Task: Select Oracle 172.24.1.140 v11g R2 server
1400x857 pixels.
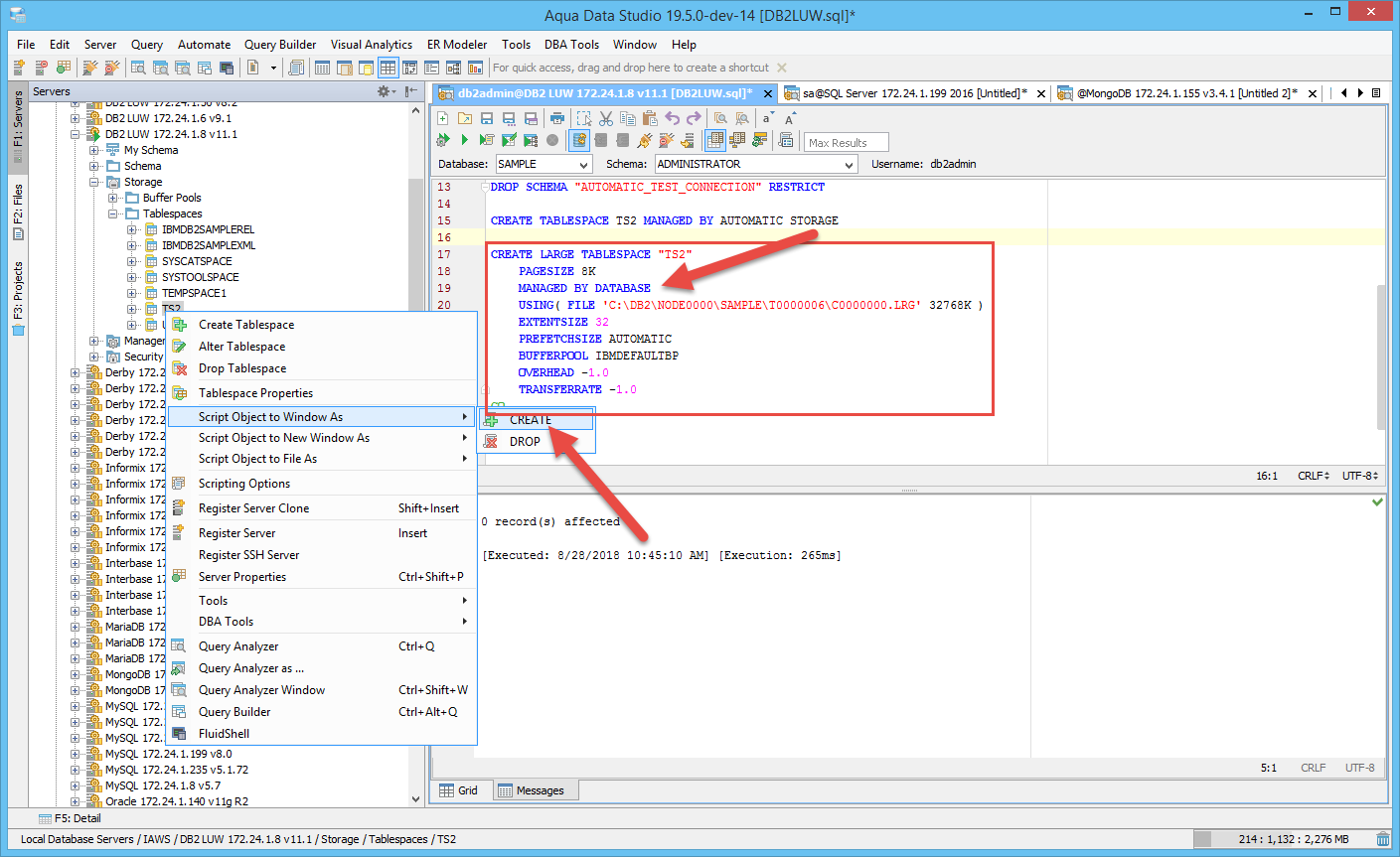Action: pos(177,801)
